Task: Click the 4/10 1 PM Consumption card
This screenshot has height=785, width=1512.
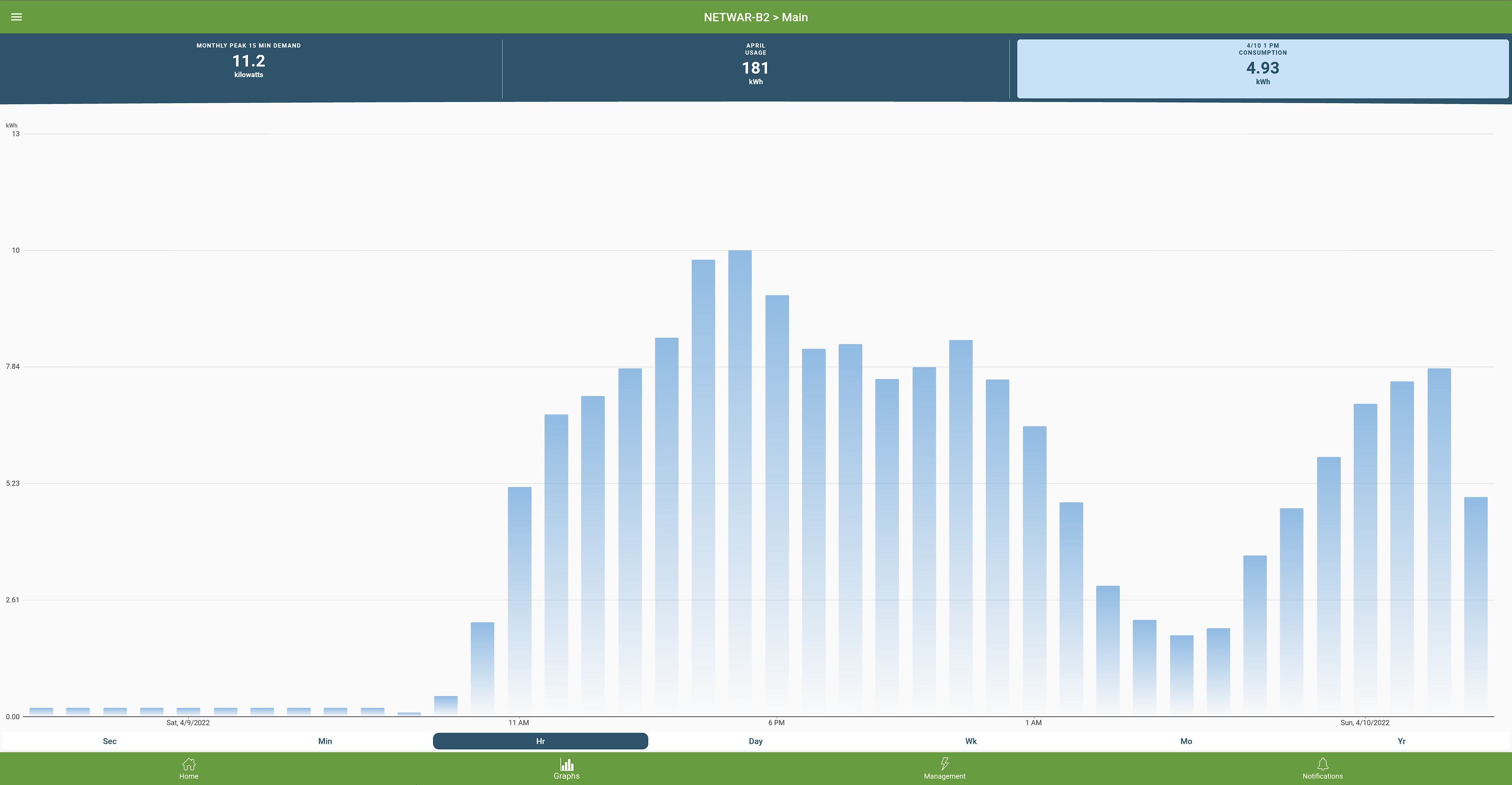Action: pos(1262,68)
